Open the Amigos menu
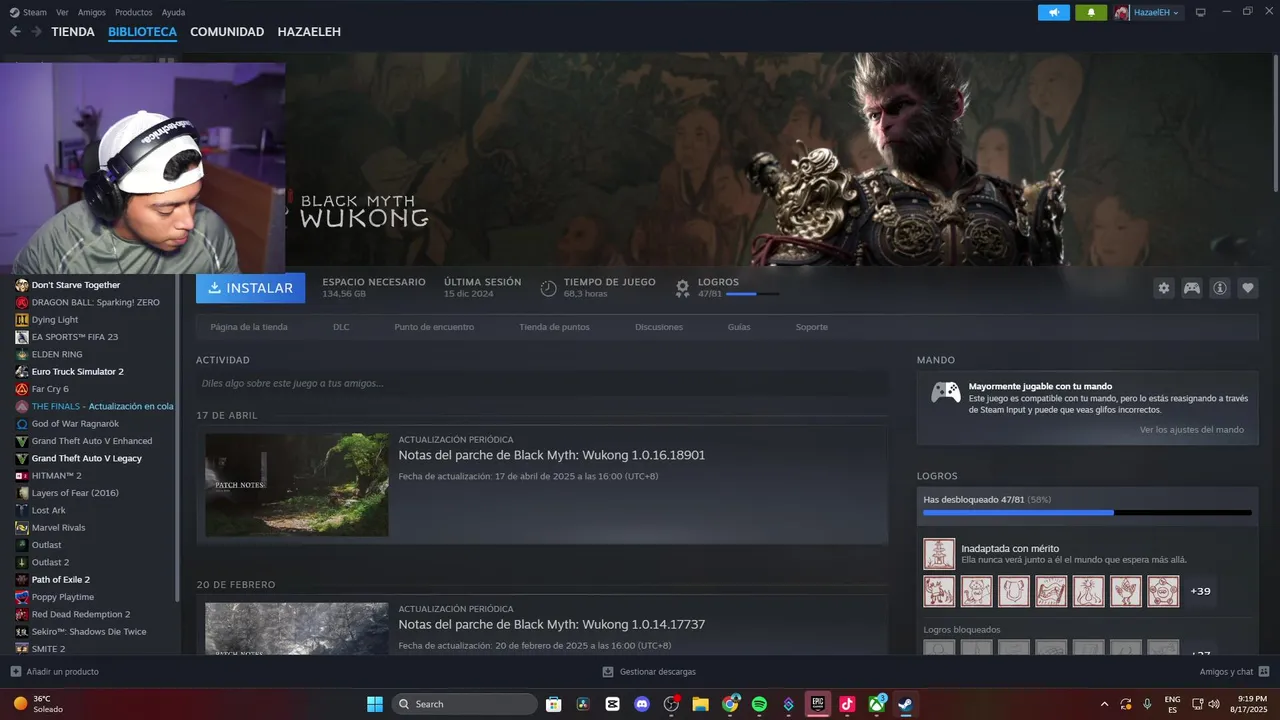1280x720 pixels. pyautogui.click(x=91, y=12)
